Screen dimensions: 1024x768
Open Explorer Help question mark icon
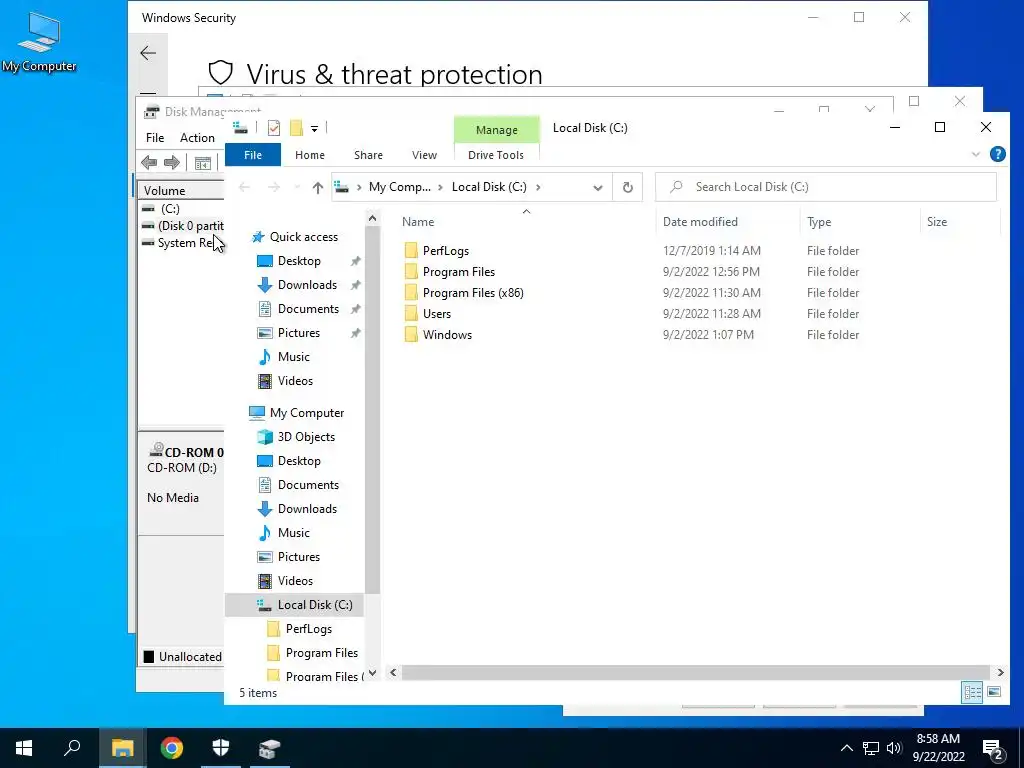click(x=997, y=154)
